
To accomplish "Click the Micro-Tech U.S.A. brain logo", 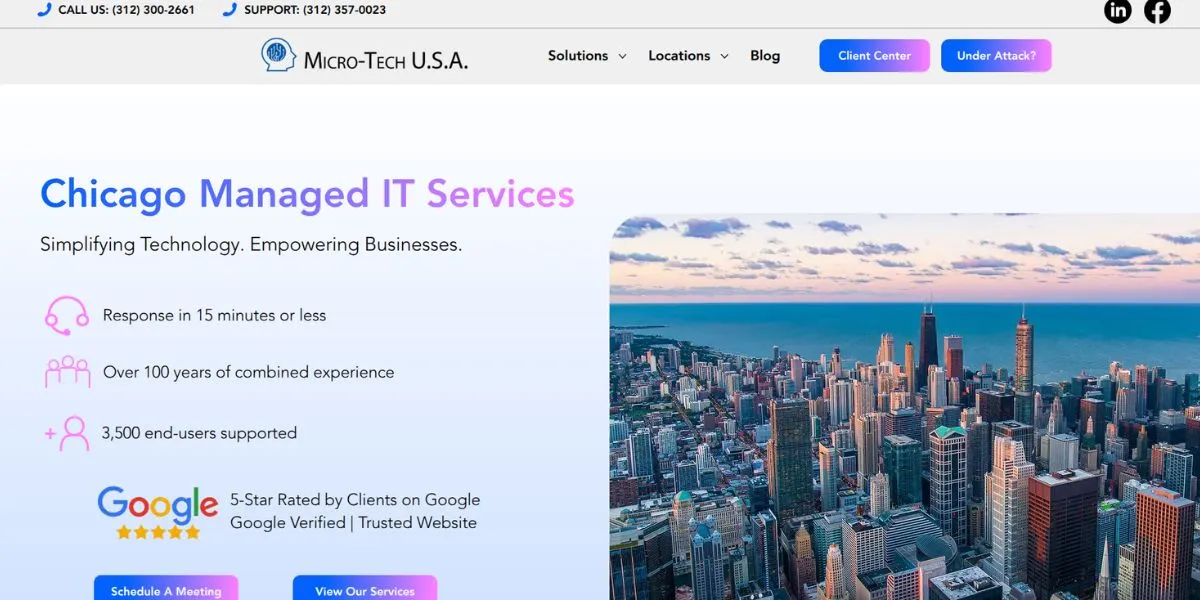I will click(277, 55).
